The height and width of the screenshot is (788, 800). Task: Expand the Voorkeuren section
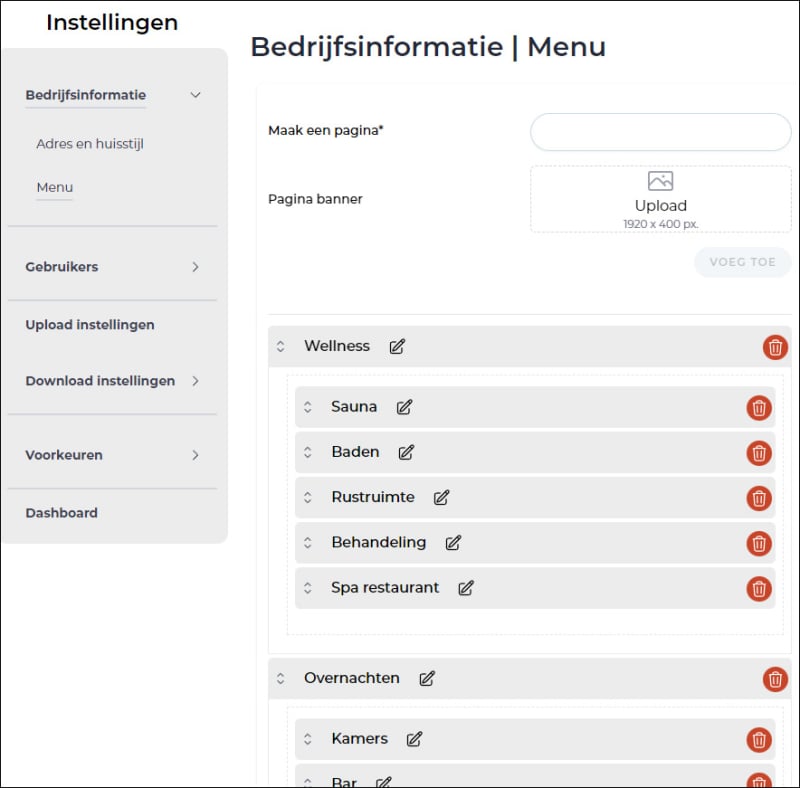point(195,455)
